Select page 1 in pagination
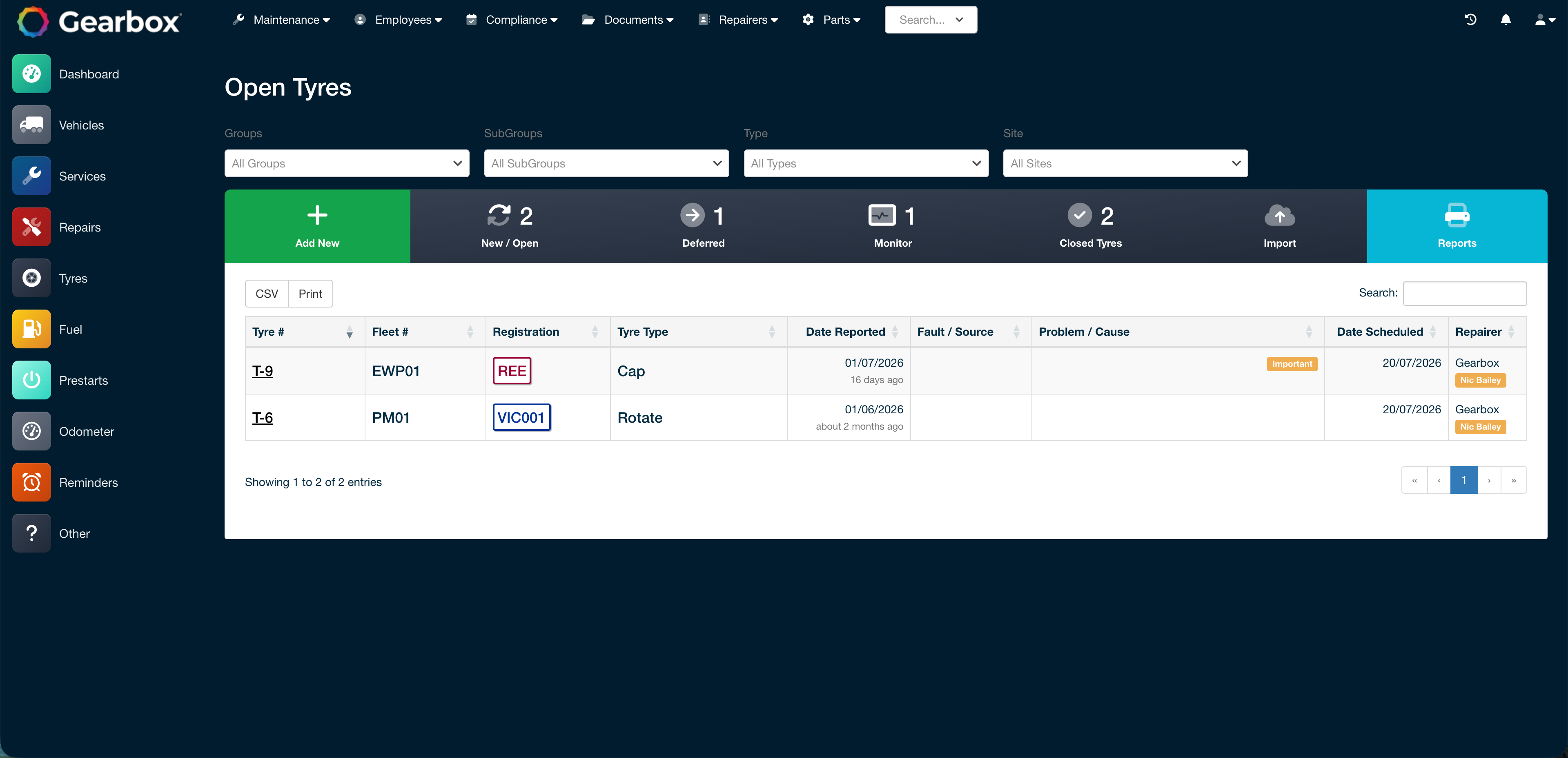1568x758 pixels. coord(1464,480)
